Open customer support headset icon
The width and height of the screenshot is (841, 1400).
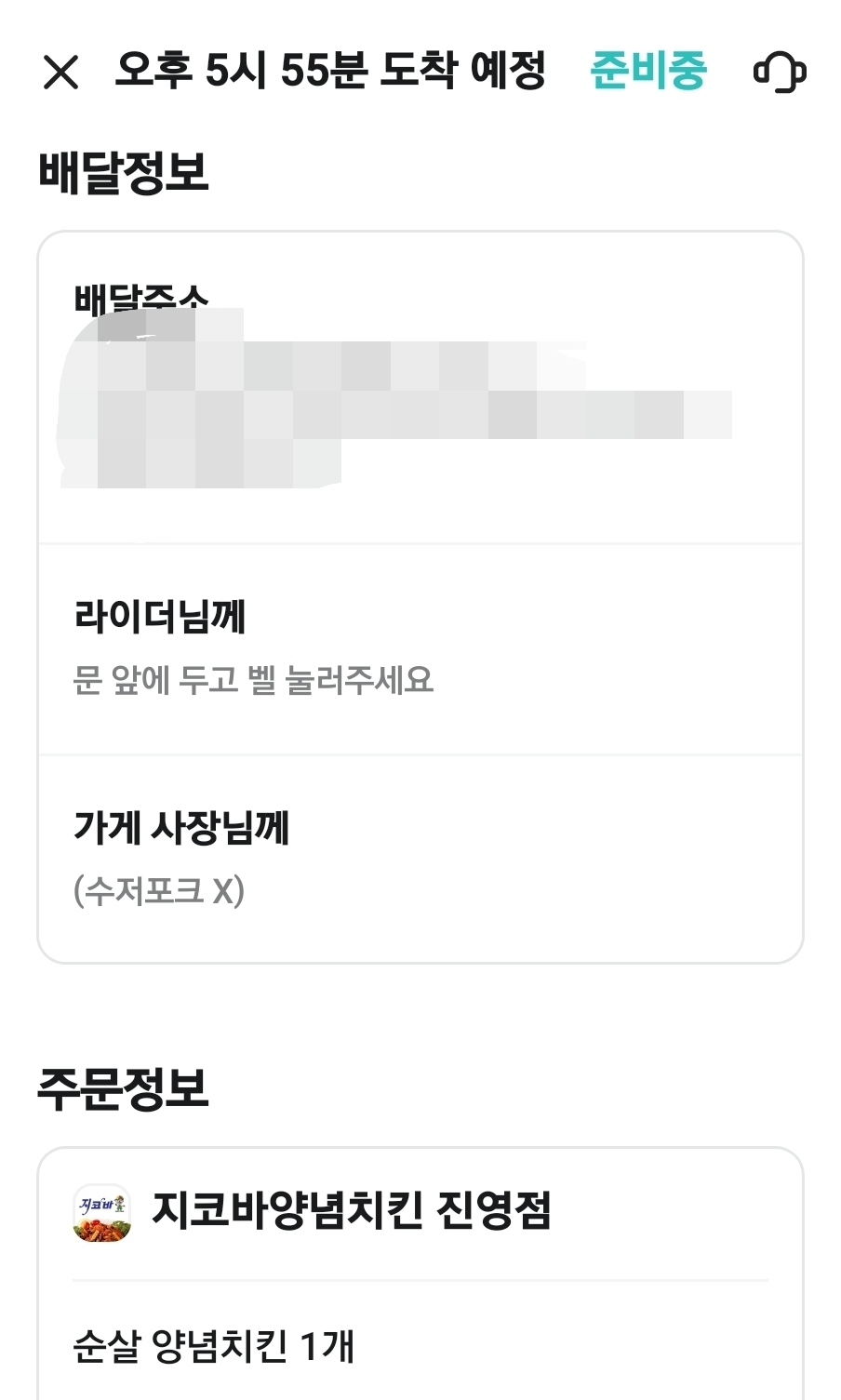tap(779, 72)
